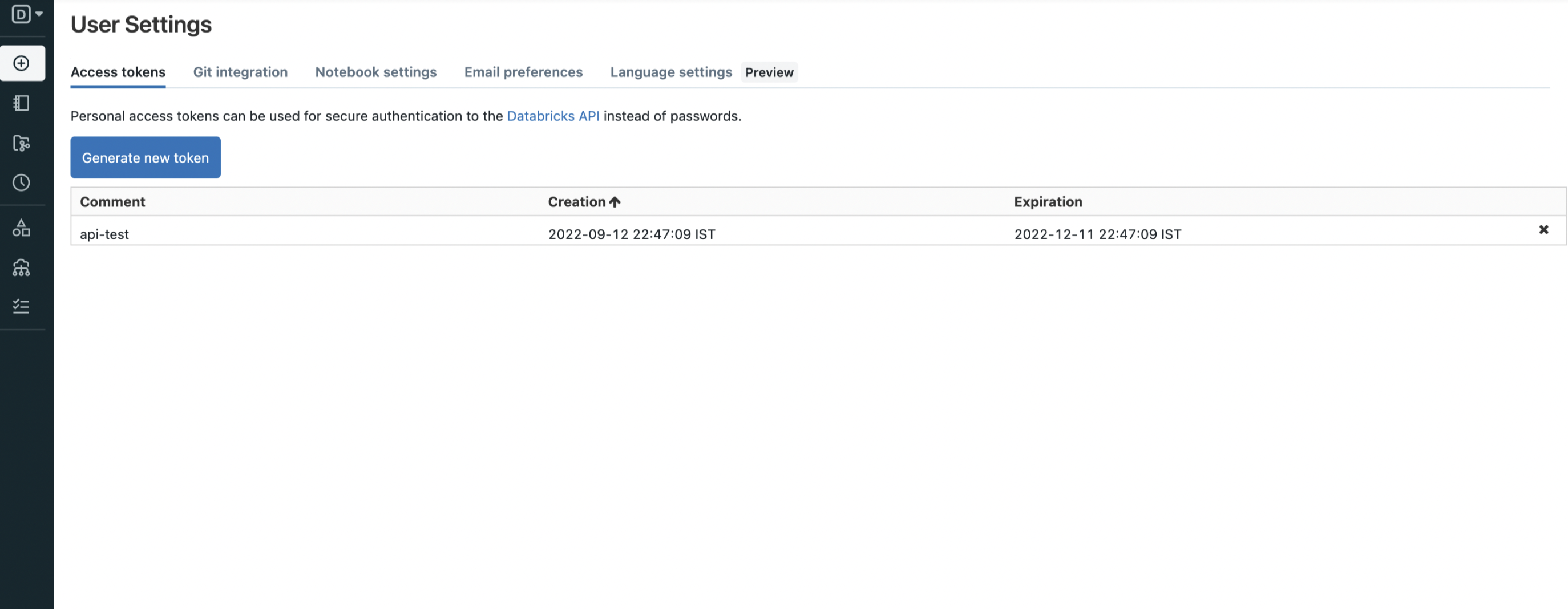1568x609 pixels.
Task: Switch to the Language settings tab
Action: point(671,72)
